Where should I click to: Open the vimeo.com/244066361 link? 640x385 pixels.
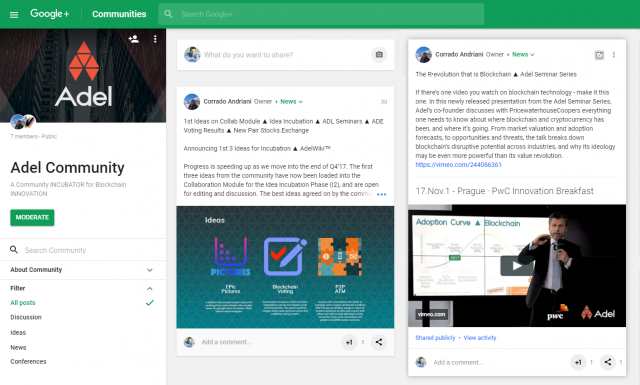click(x=458, y=165)
